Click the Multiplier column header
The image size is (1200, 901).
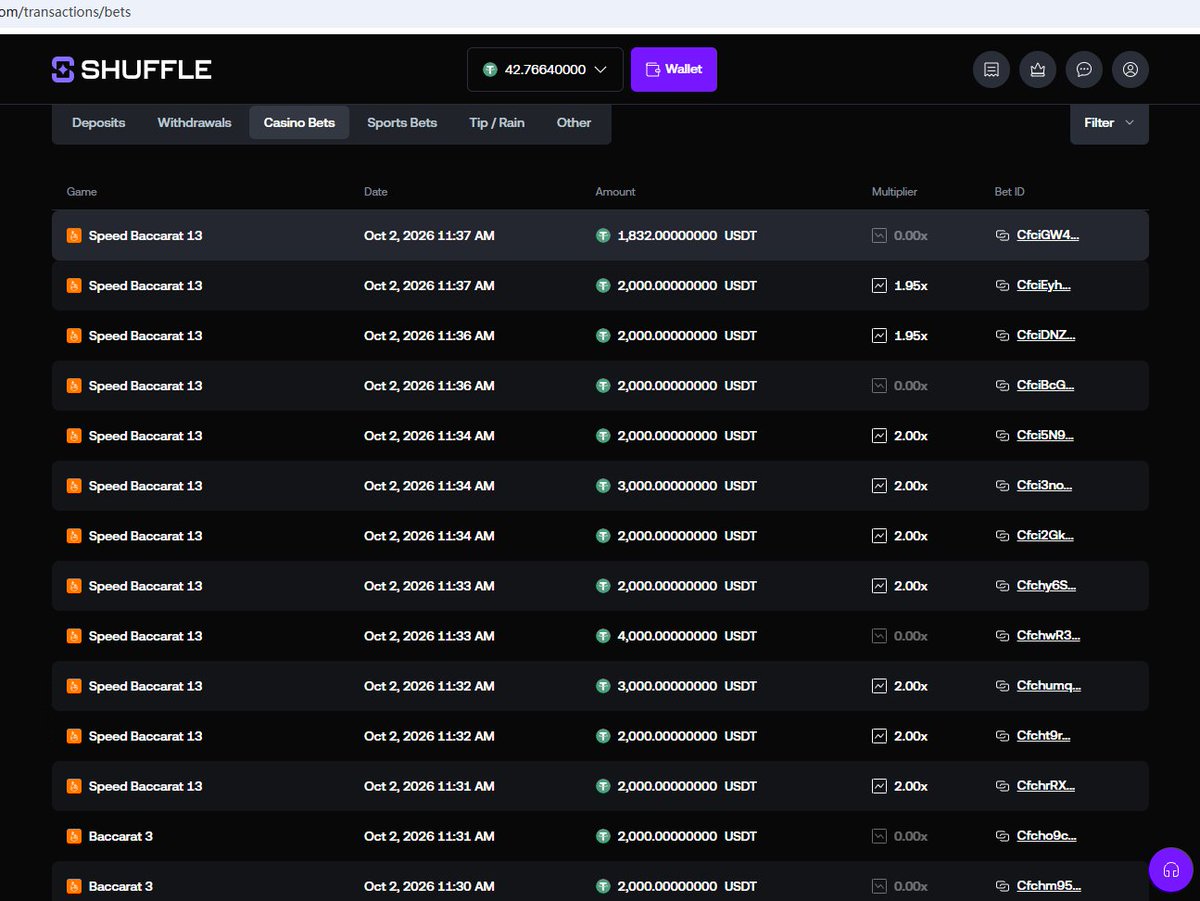(895, 192)
